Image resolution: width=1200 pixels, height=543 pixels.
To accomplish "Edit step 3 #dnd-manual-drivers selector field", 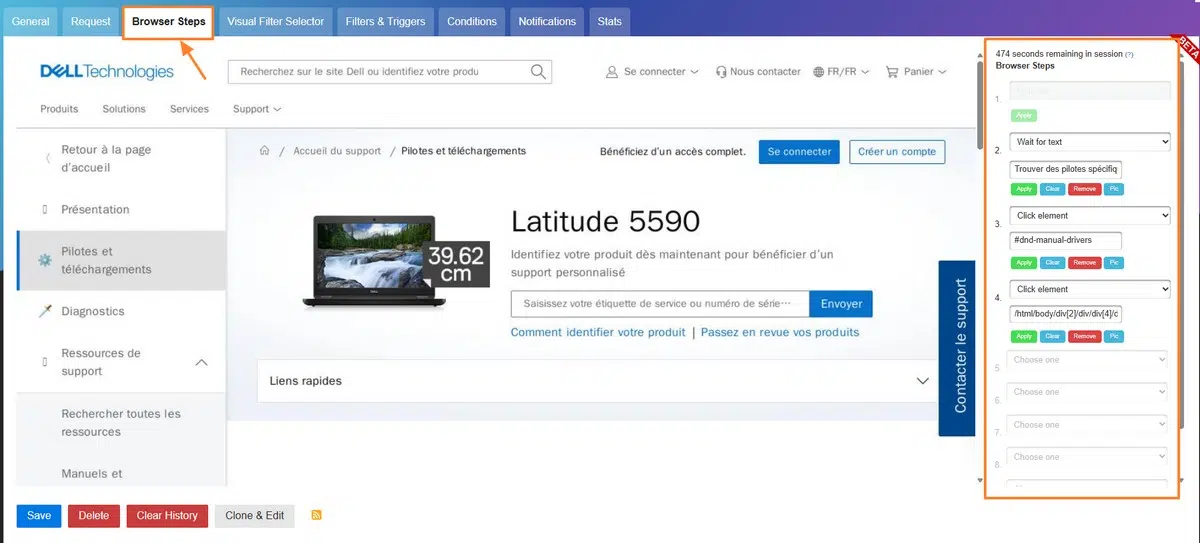I will 1066,240.
